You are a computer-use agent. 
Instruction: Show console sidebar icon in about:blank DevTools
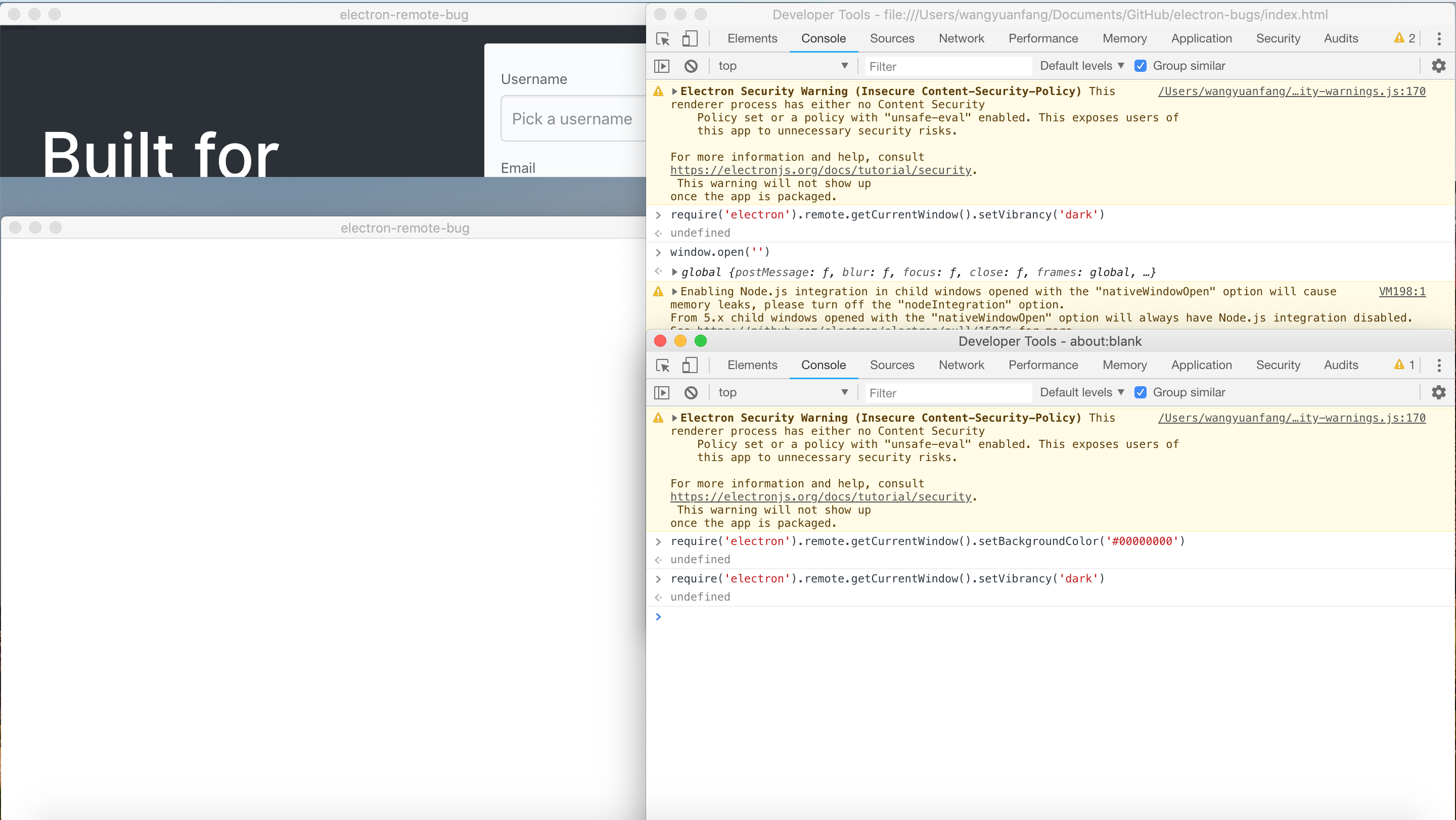pyautogui.click(x=661, y=392)
